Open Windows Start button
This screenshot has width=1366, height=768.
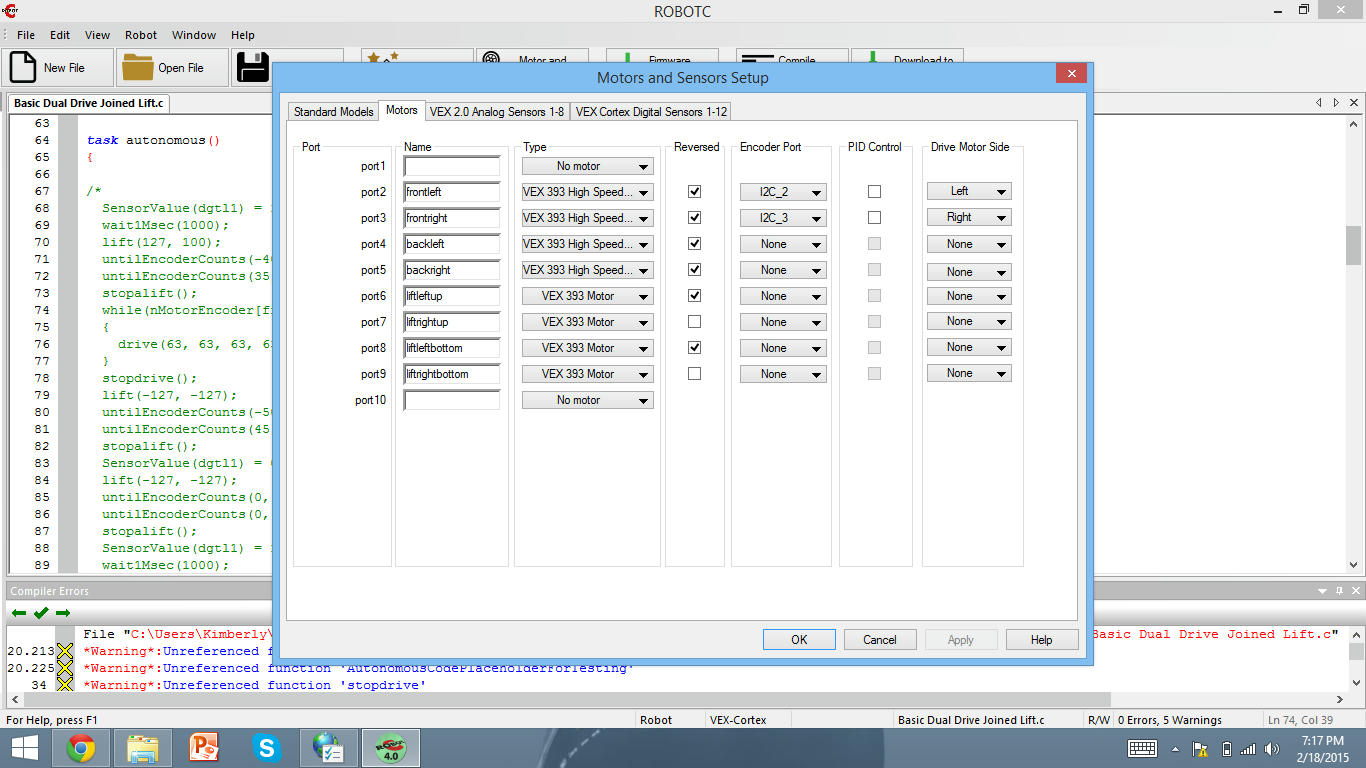pos(25,748)
